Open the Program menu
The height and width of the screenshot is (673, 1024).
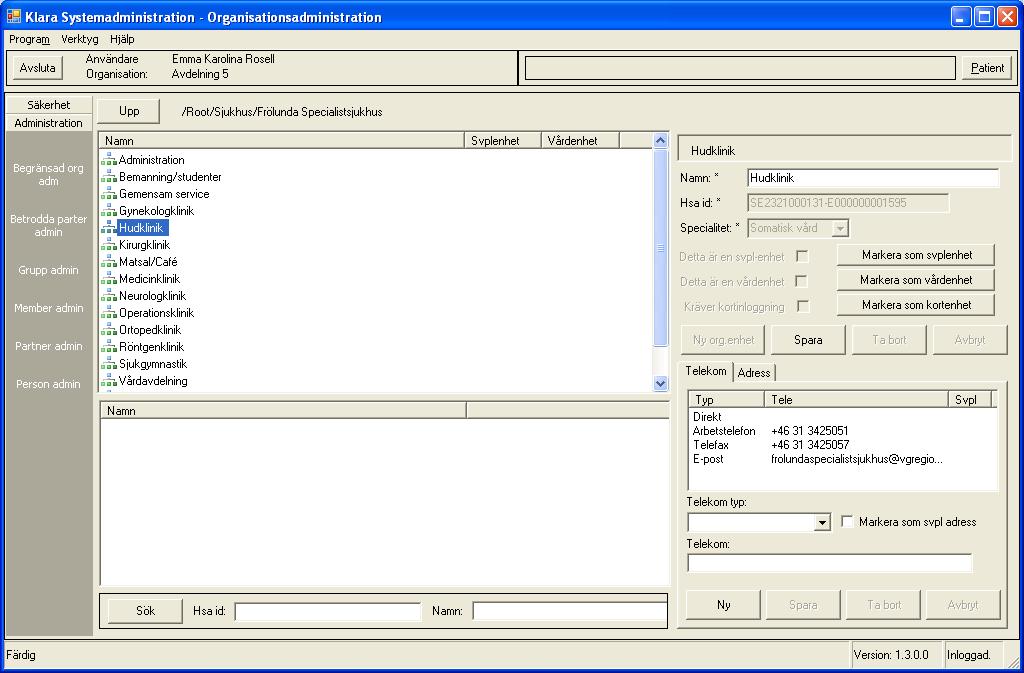click(29, 39)
